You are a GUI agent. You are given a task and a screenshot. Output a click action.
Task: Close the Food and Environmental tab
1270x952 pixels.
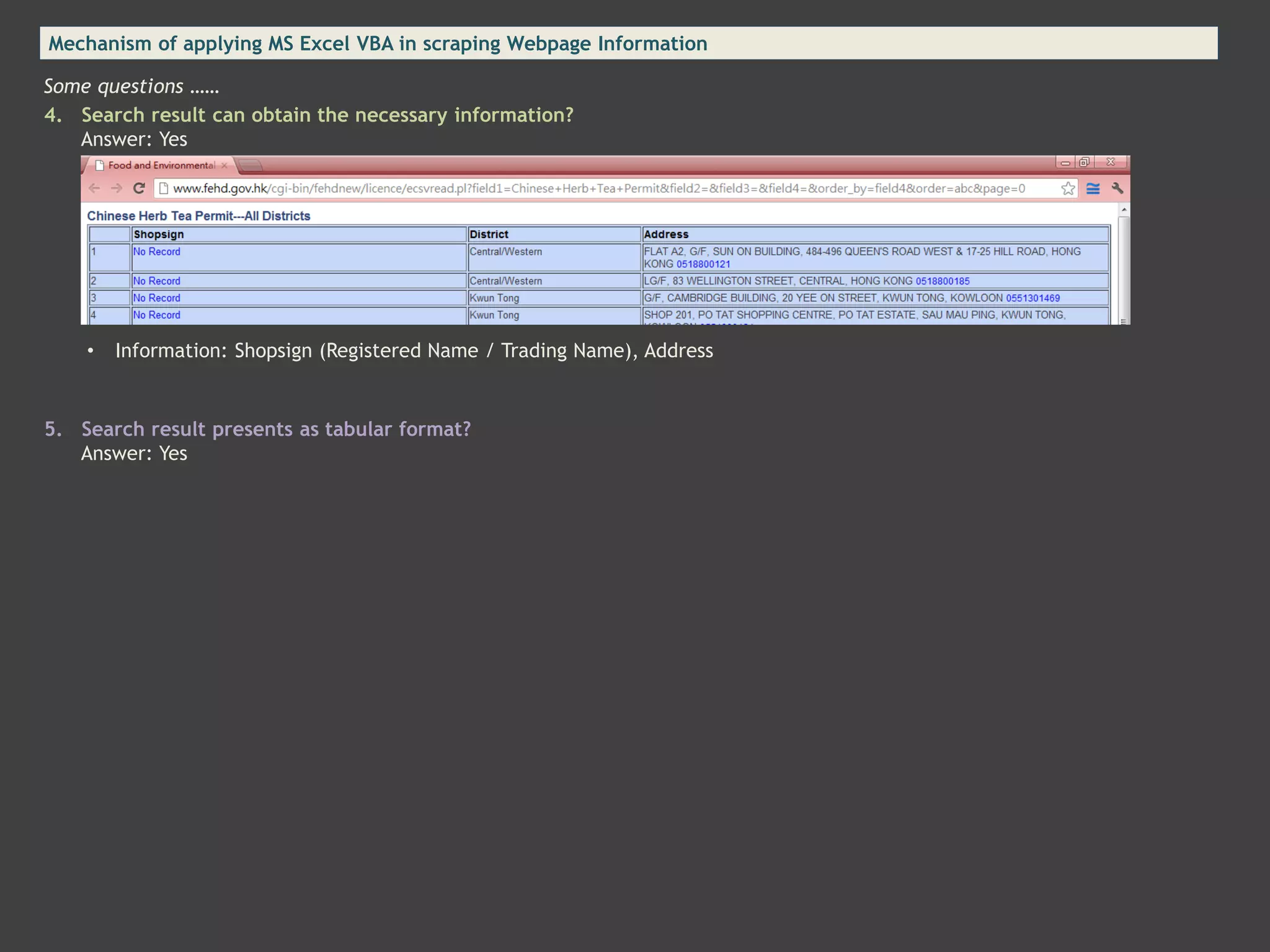(224, 165)
